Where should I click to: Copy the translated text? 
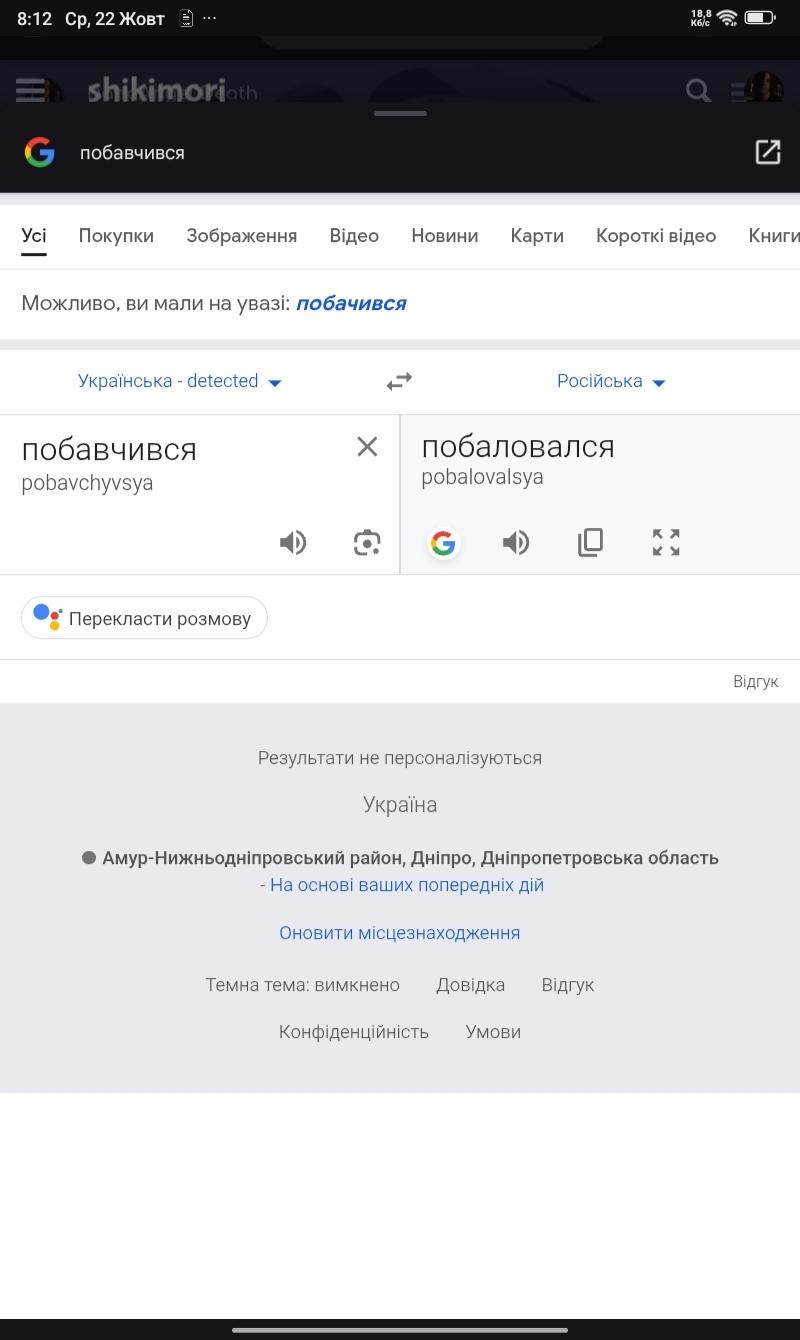pos(591,542)
